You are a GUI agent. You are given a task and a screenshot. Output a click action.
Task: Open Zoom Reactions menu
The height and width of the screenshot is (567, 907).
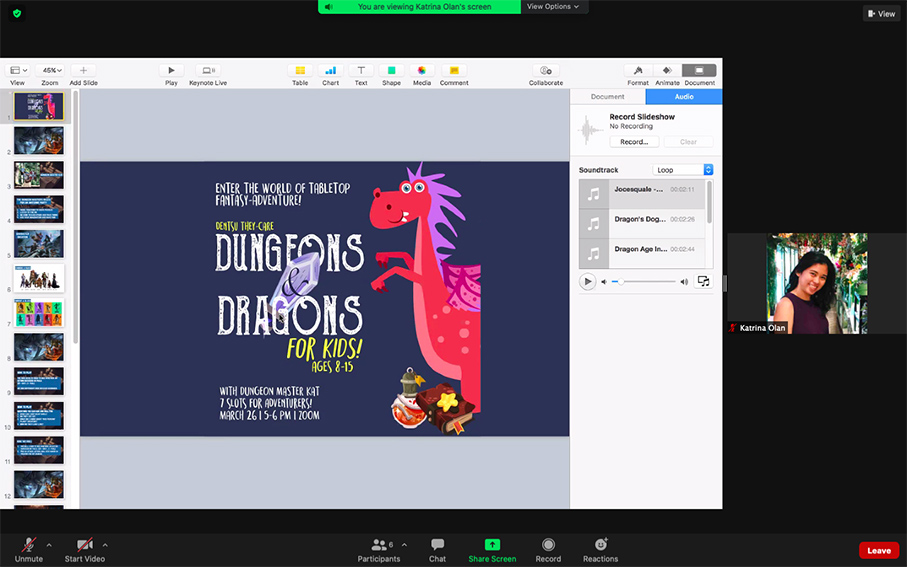pos(600,550)
